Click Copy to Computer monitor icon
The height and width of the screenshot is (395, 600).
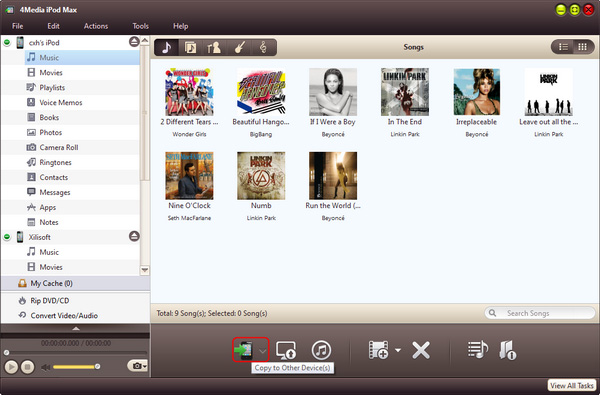pos(286,350)
